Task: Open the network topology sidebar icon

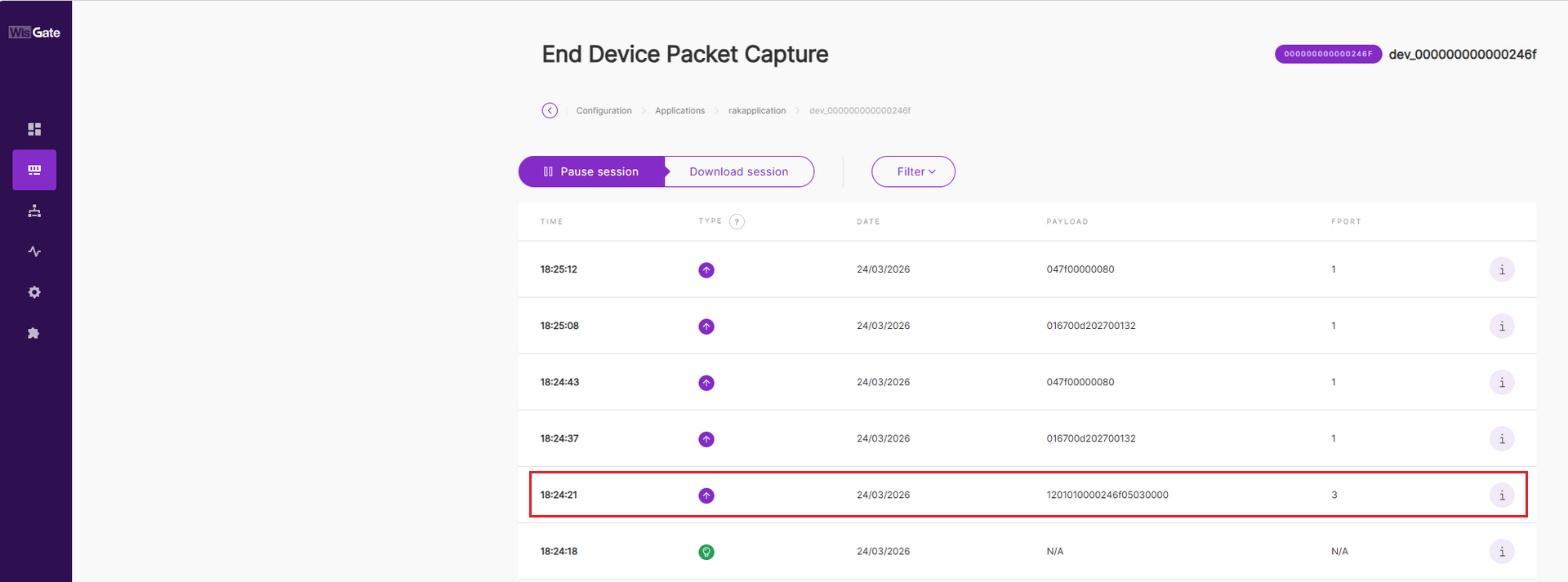Action: 34,211
